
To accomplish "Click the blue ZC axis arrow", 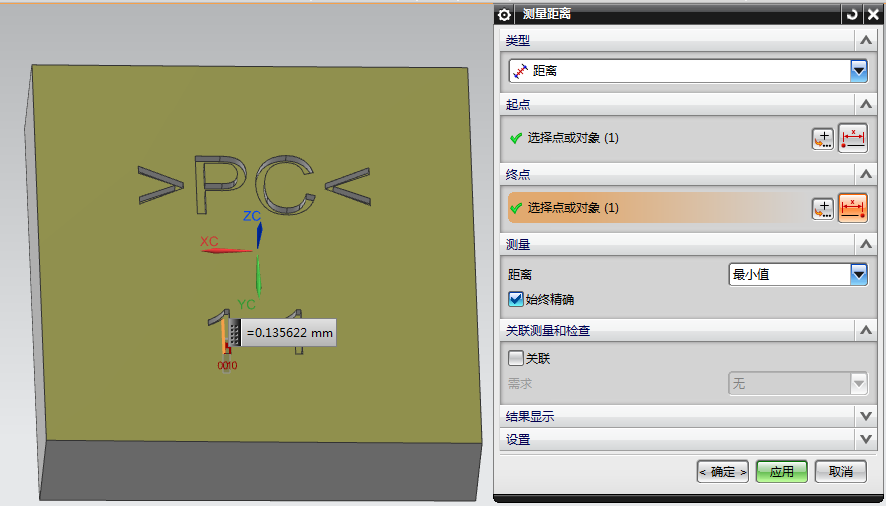I will tap(259, 233).
